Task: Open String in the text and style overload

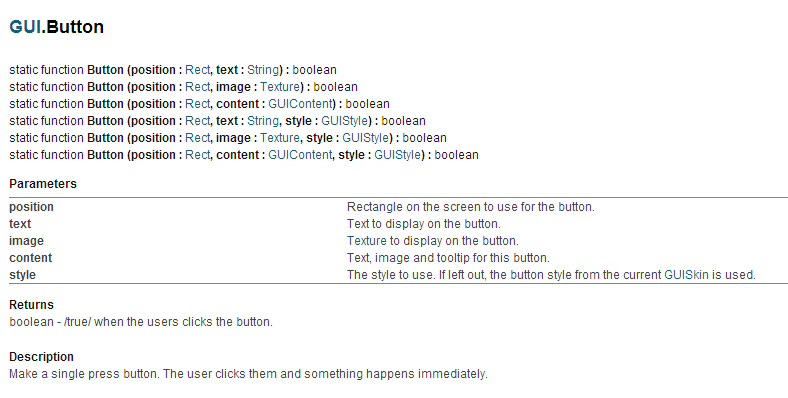Action: [263, 121]
